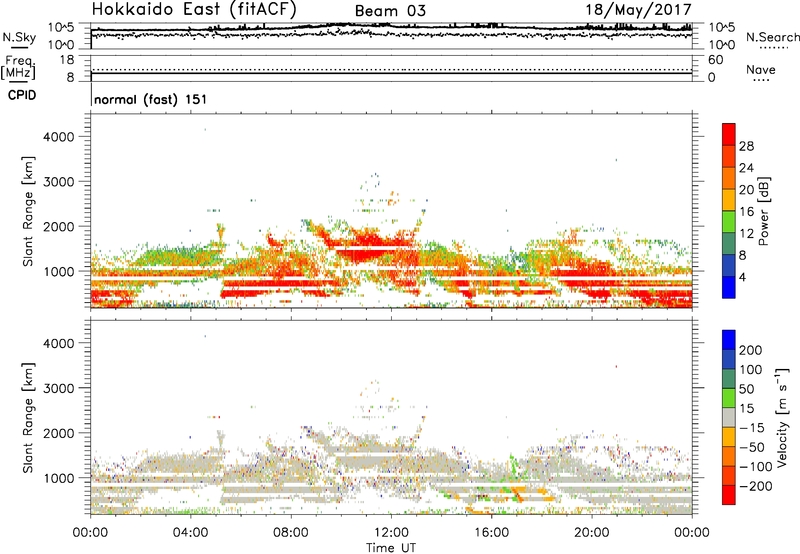Click "1000" on the velocity panel axis
The image size is (800, 554).
(x=59, y=478)
